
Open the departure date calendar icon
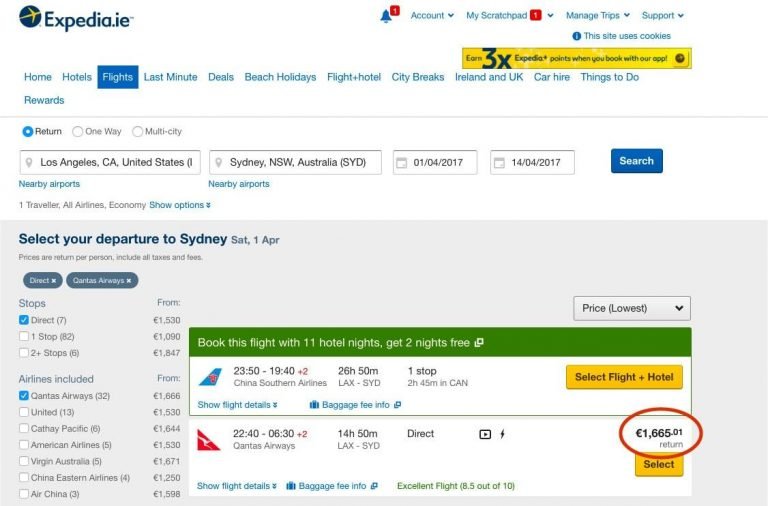(401, 163)
